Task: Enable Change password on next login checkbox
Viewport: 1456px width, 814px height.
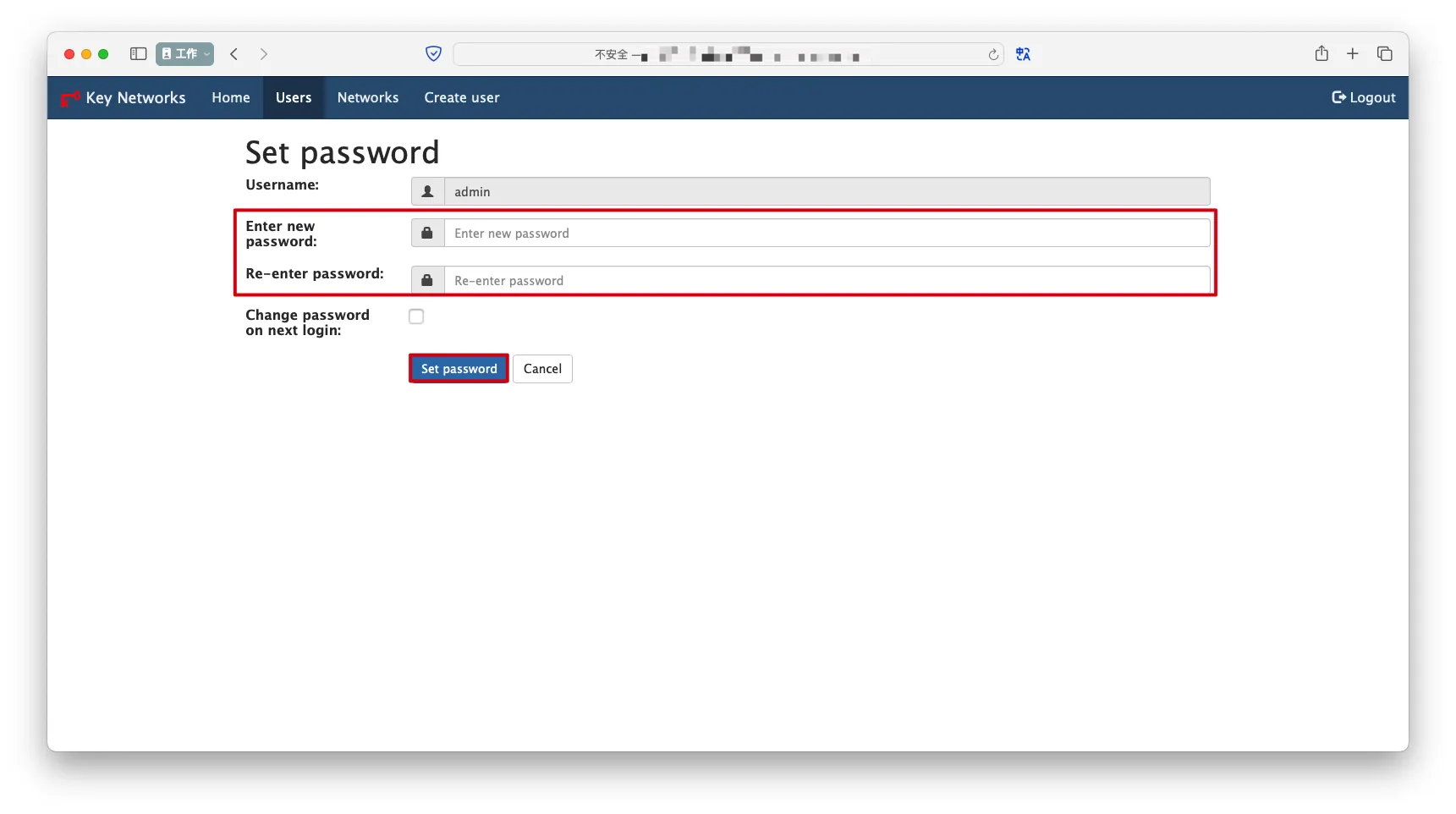Action: (416, 316)
